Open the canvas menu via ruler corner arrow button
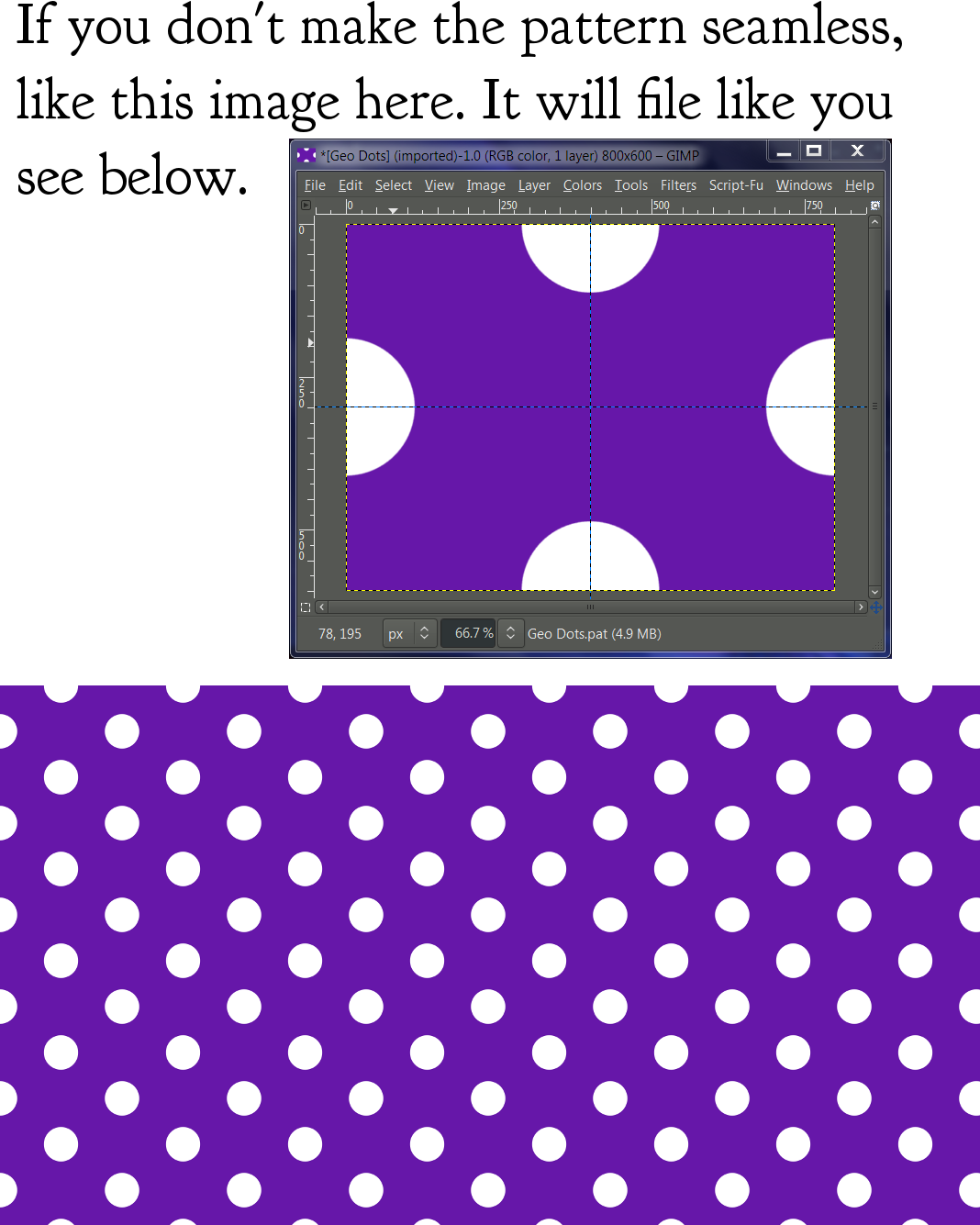This screenshot has height=1225, width=980. coord(306,205)
